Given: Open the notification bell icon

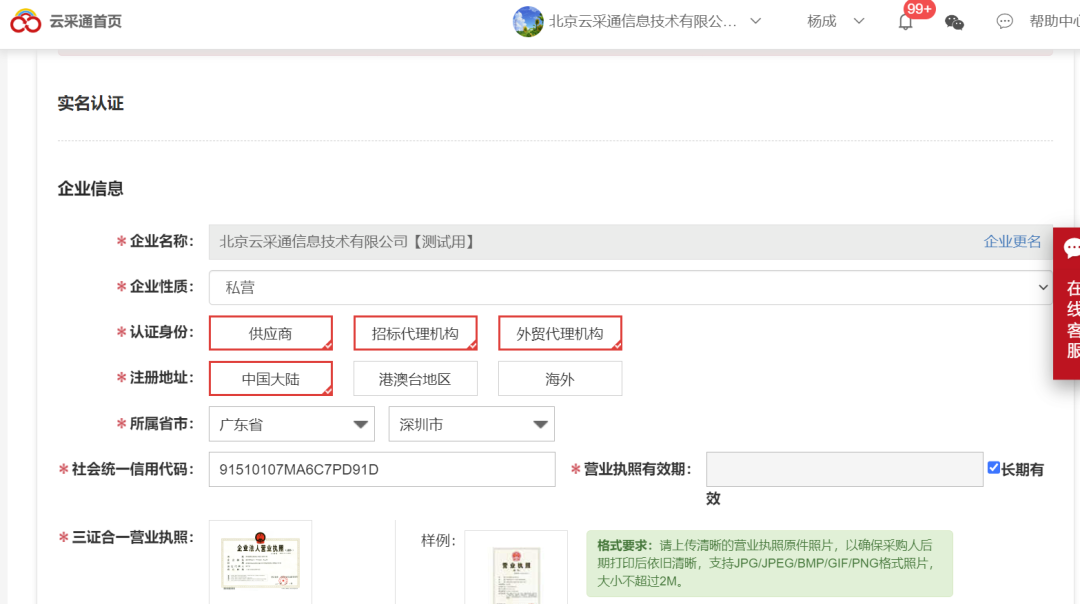Looking at the screenshot, I should tap(905, 22).
